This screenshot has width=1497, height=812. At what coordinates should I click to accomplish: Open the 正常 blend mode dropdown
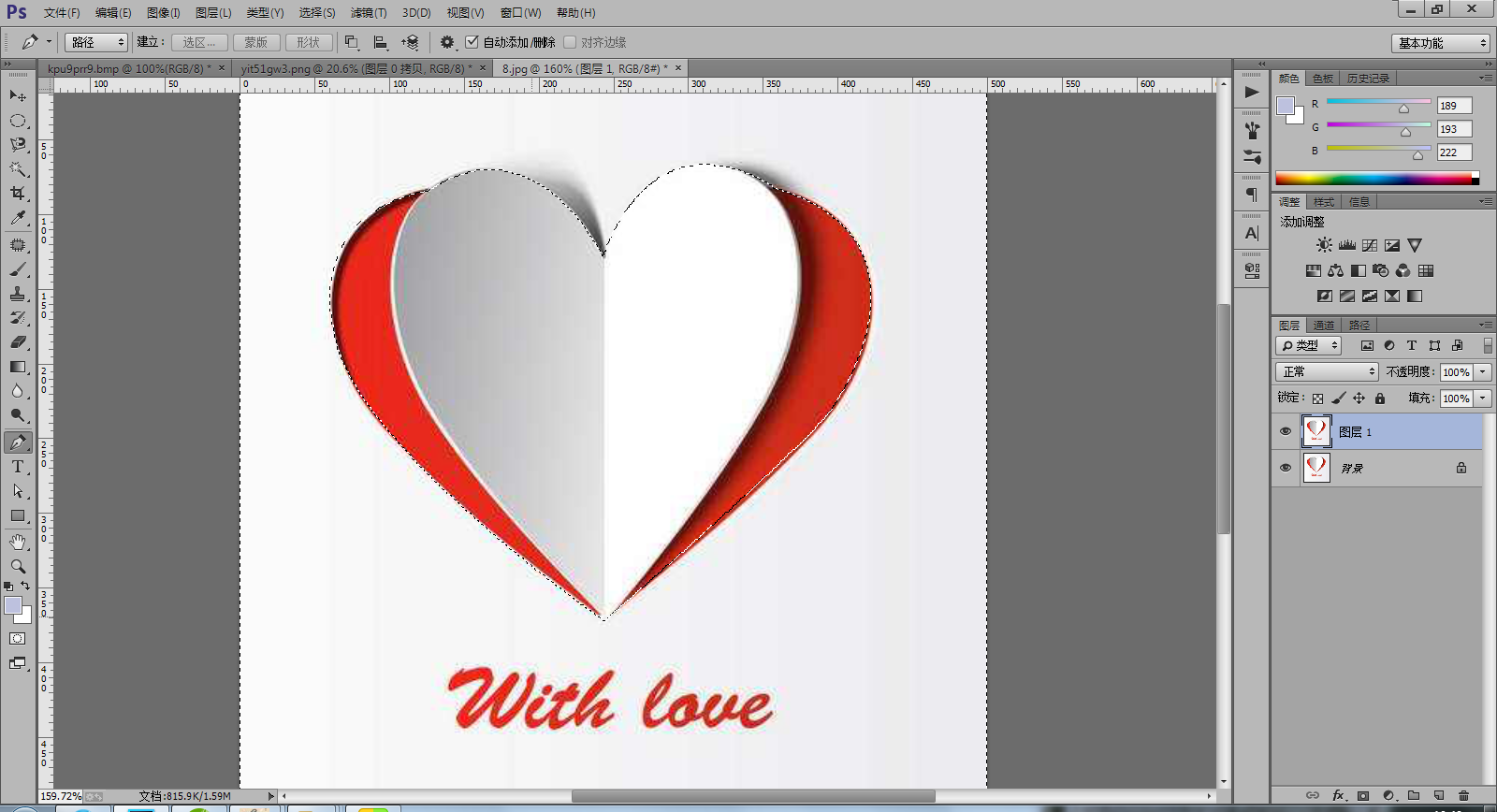click(x=1327, y=371)
